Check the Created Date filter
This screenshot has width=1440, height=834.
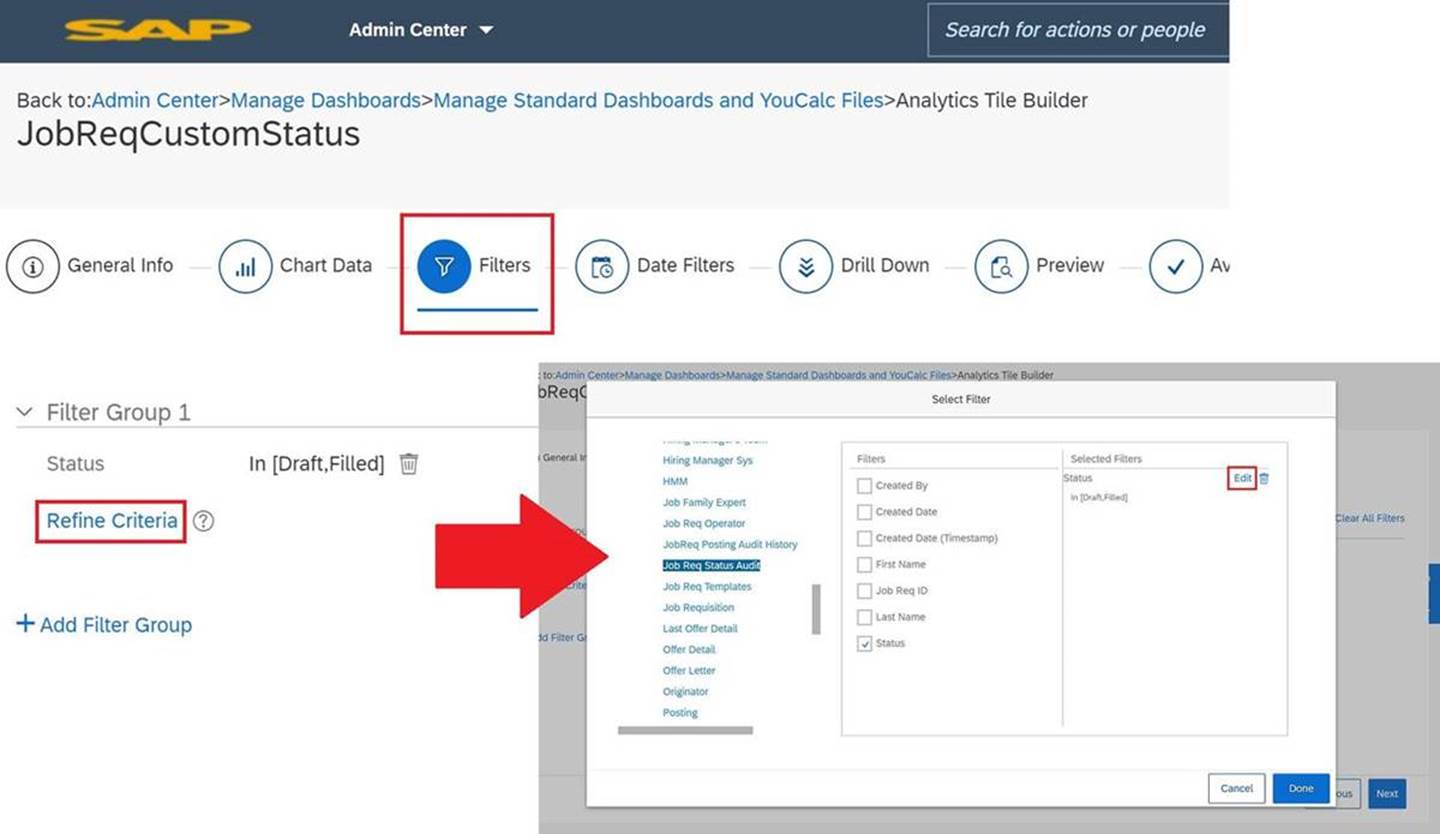[x=864, y=512]
